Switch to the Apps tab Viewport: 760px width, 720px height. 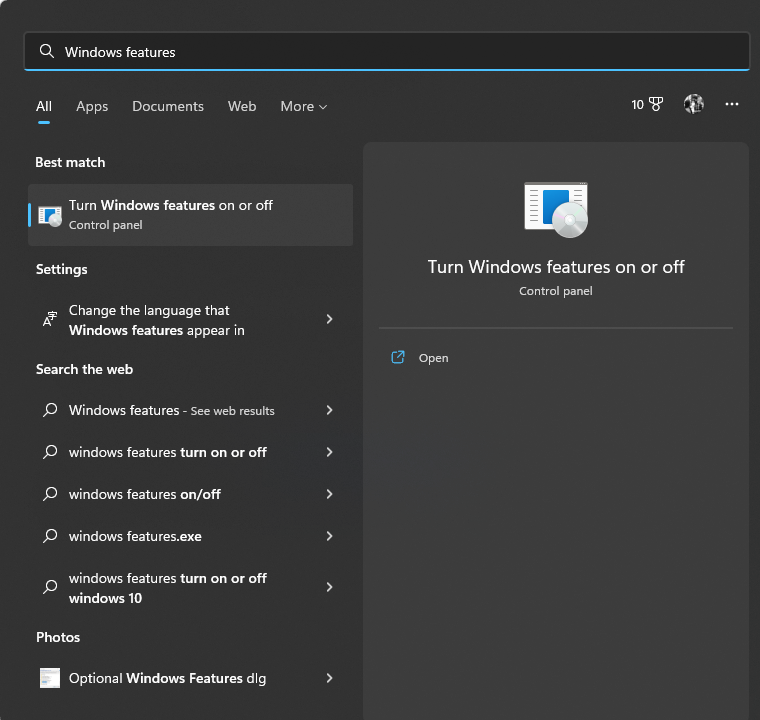tap(92, 106)
